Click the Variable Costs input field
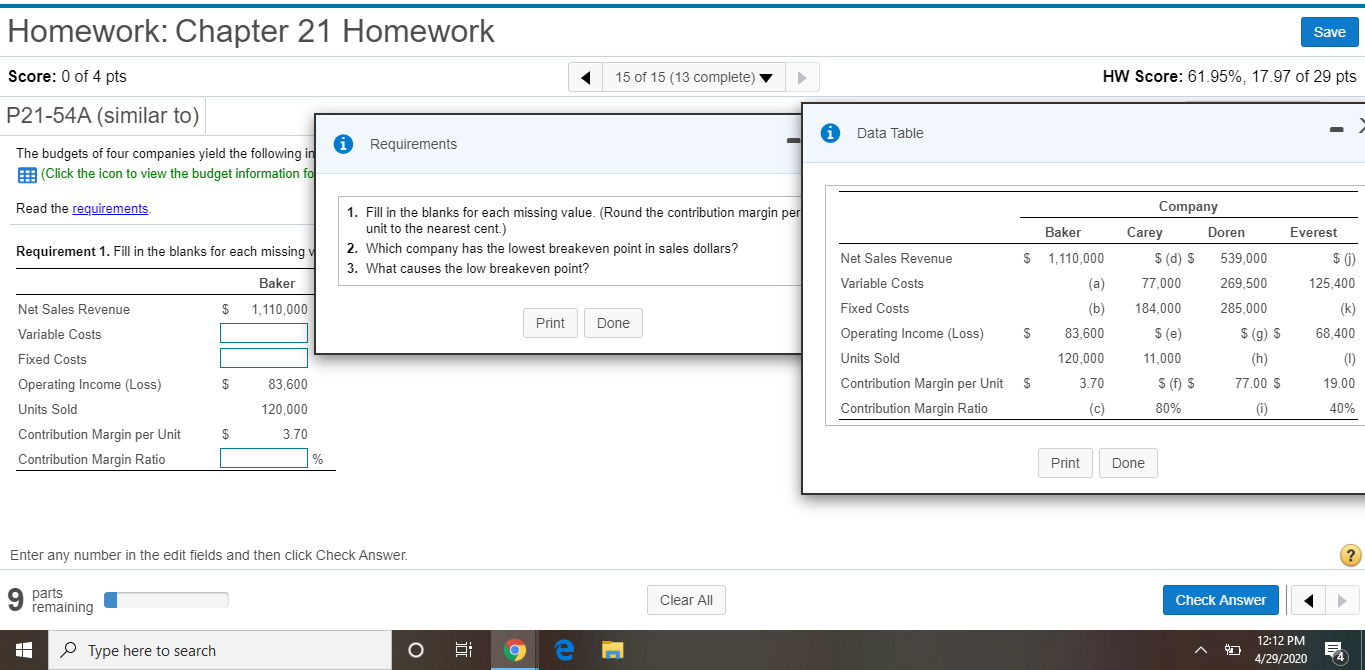The width and height of the screenshot is (1365, 670). tap(263, 332)
